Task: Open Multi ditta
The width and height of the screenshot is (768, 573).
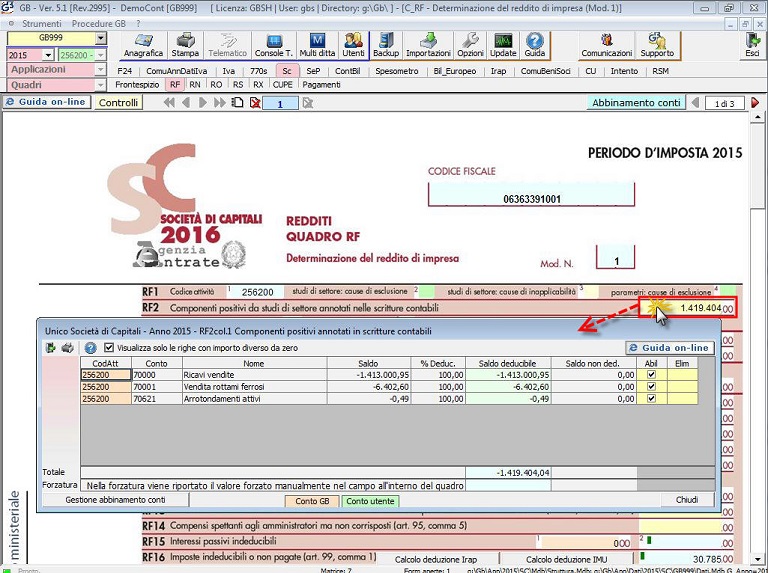Action: click(x=317, y=45)
